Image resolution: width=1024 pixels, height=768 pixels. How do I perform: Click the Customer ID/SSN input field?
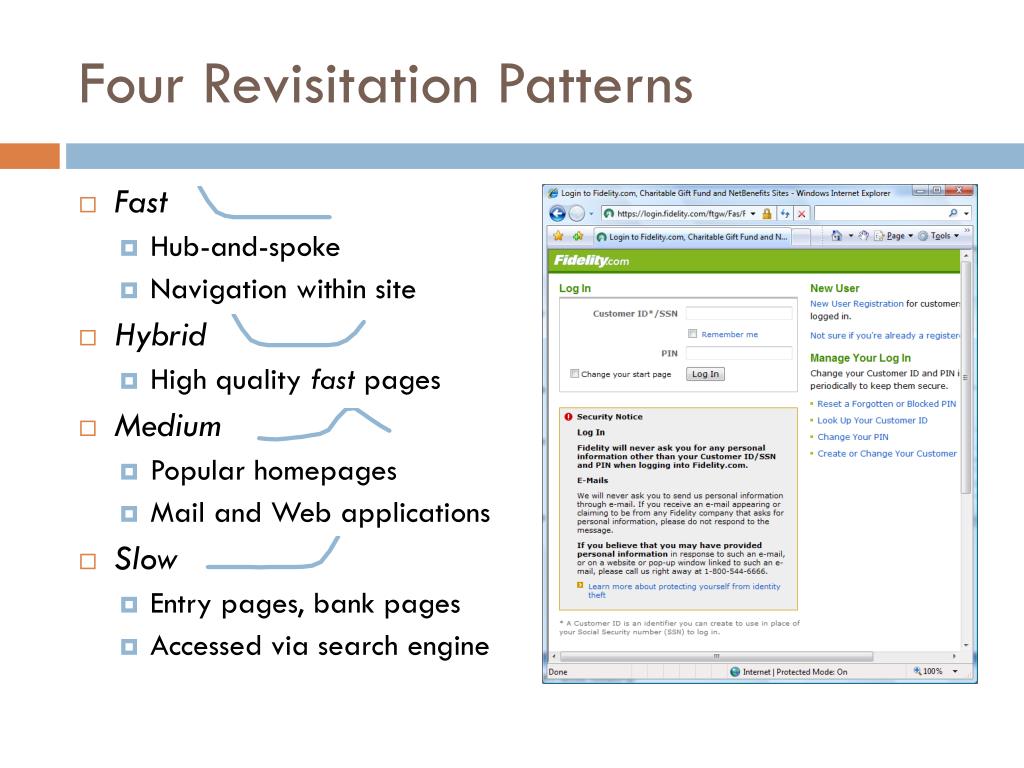(739, 313)
